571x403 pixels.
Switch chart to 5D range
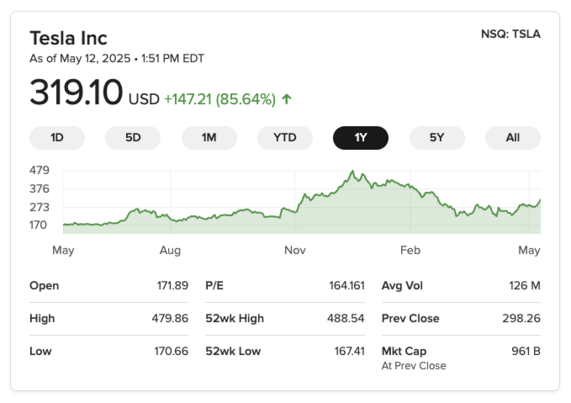coord(133,138)
